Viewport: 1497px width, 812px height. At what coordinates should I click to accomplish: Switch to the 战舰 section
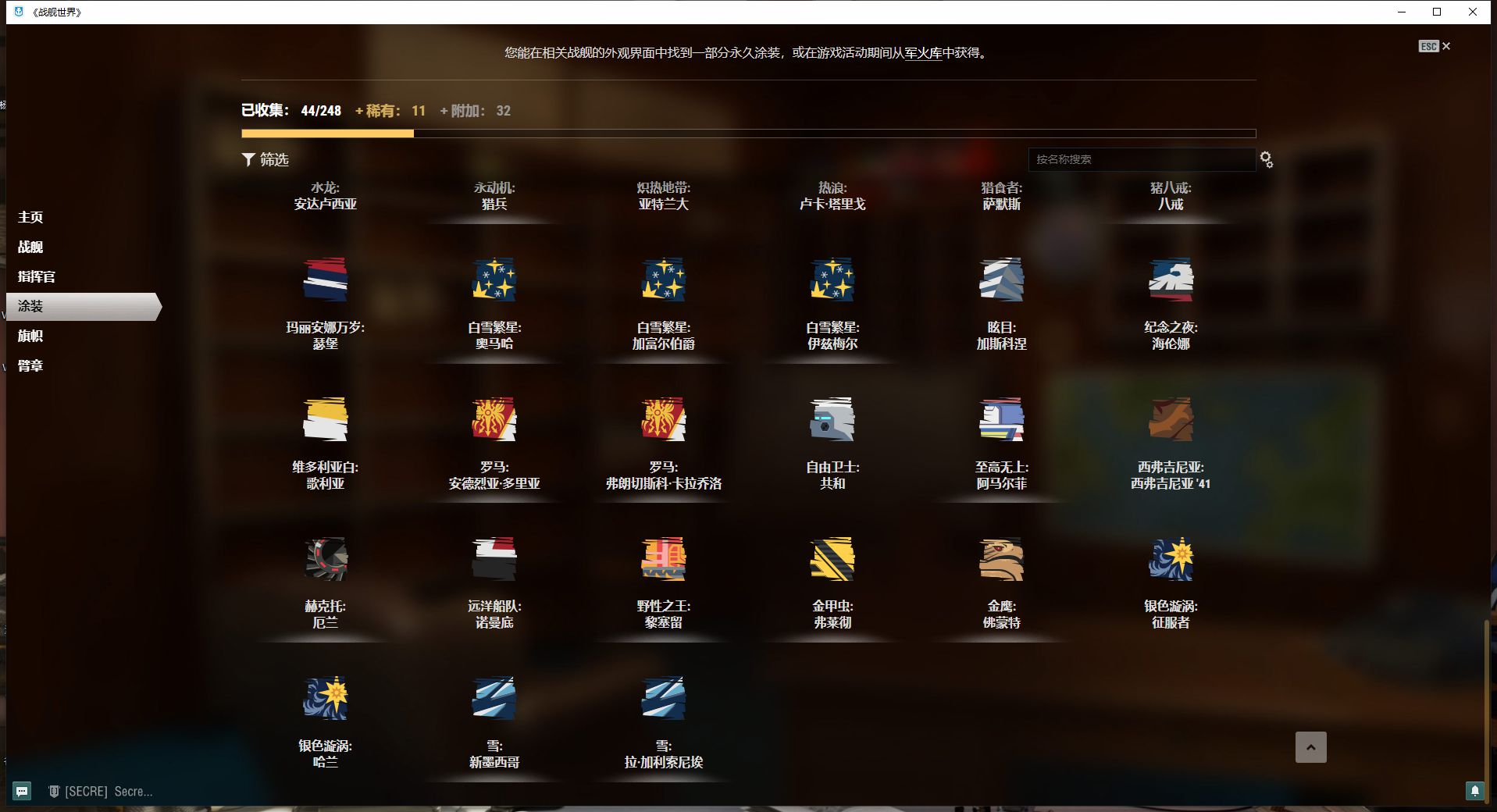click(x=30, y=247)
